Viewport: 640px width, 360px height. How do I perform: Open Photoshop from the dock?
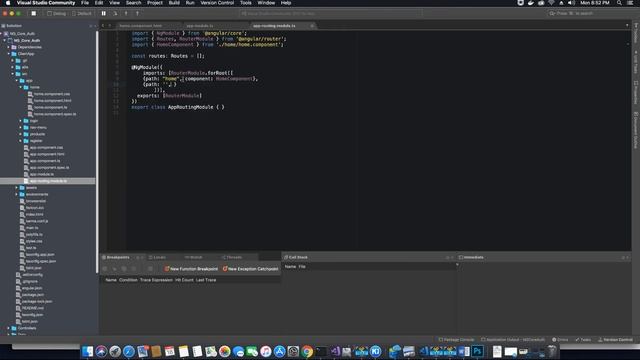point(477,351)
